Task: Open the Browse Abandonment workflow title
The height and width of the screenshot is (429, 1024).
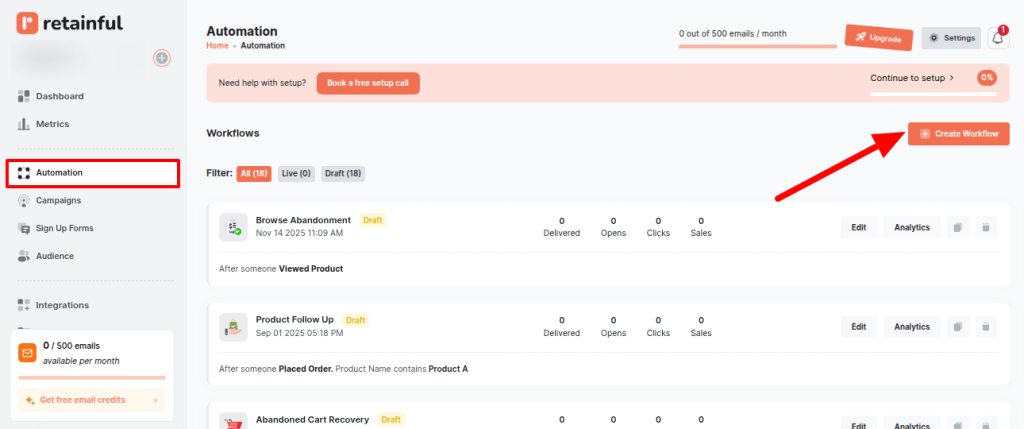Action: [303, 220]
